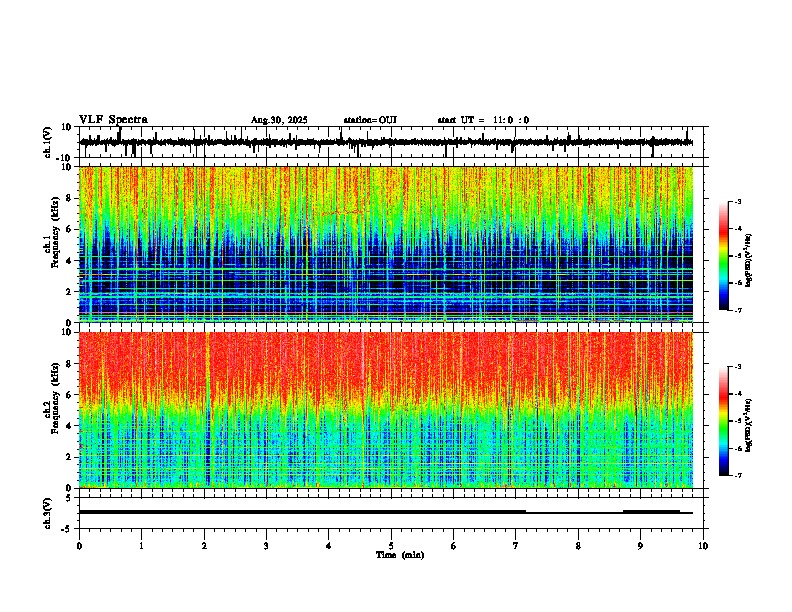Click the ch.1 color bar log(PSD) unit label
The height and width of the screenshot is (612, 792).
(749, 261)
